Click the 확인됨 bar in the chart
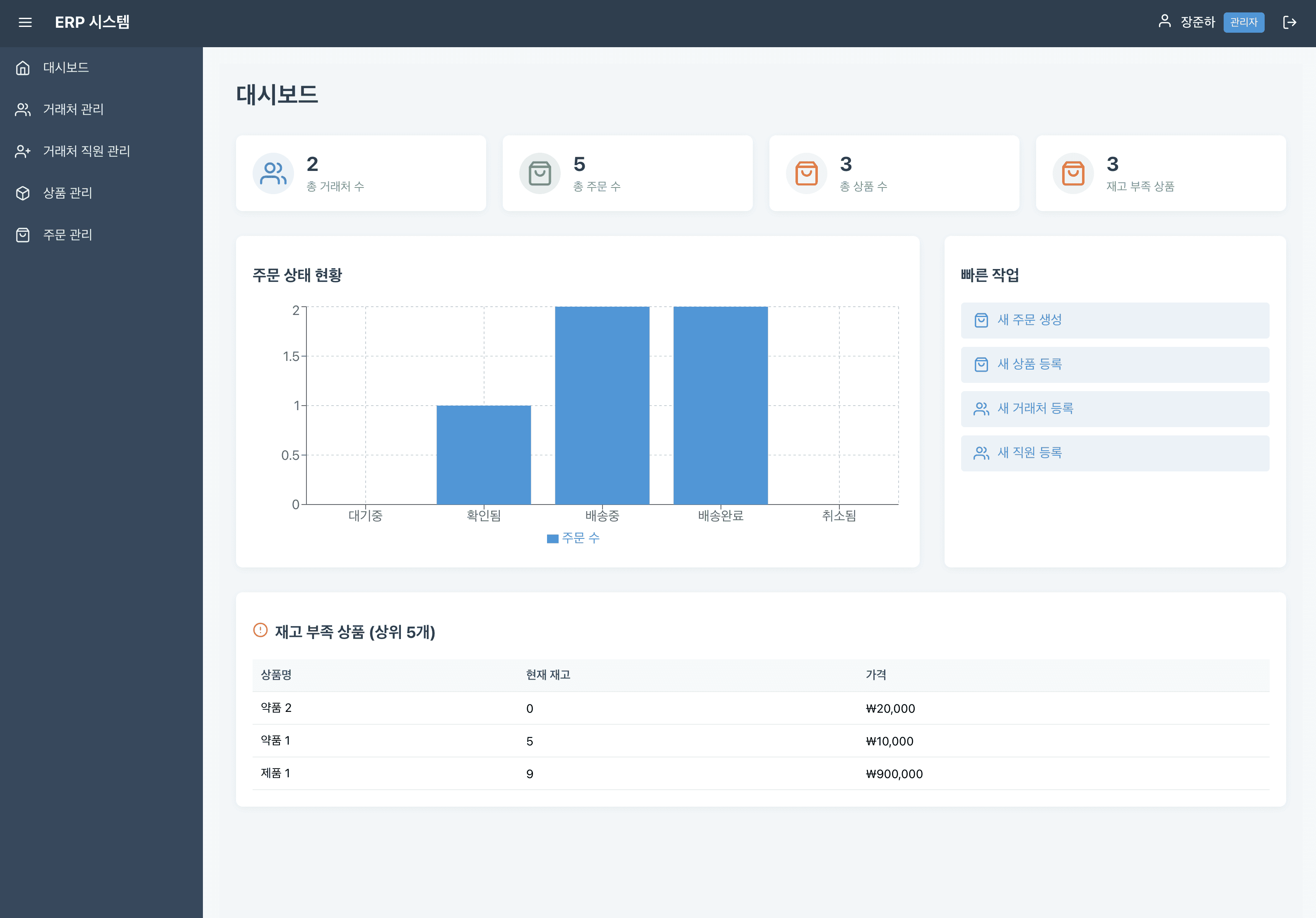 tap(484, 455)
